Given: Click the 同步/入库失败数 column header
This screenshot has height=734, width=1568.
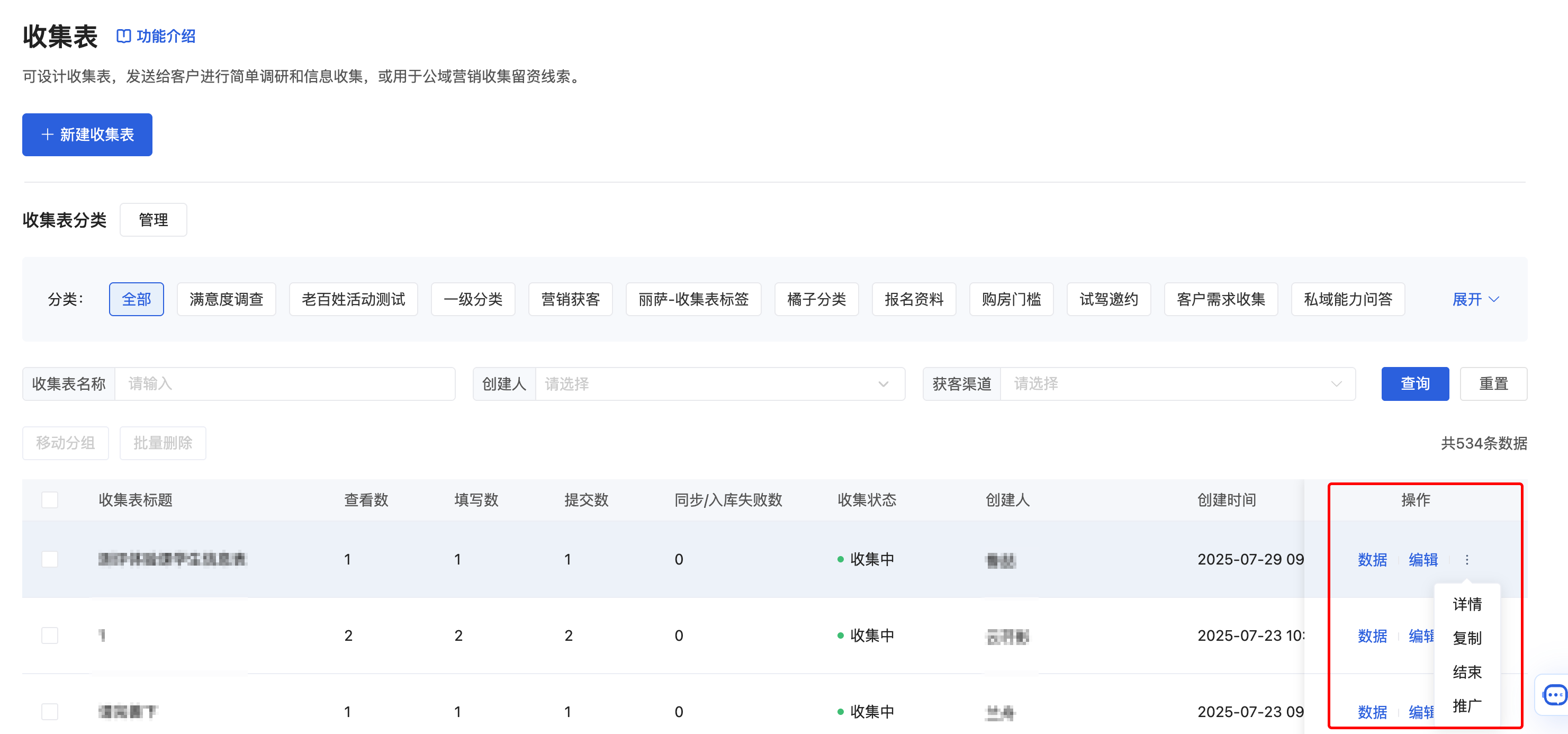Looking at the screenshot, I should pyautogui.click(x=728, y=500).
